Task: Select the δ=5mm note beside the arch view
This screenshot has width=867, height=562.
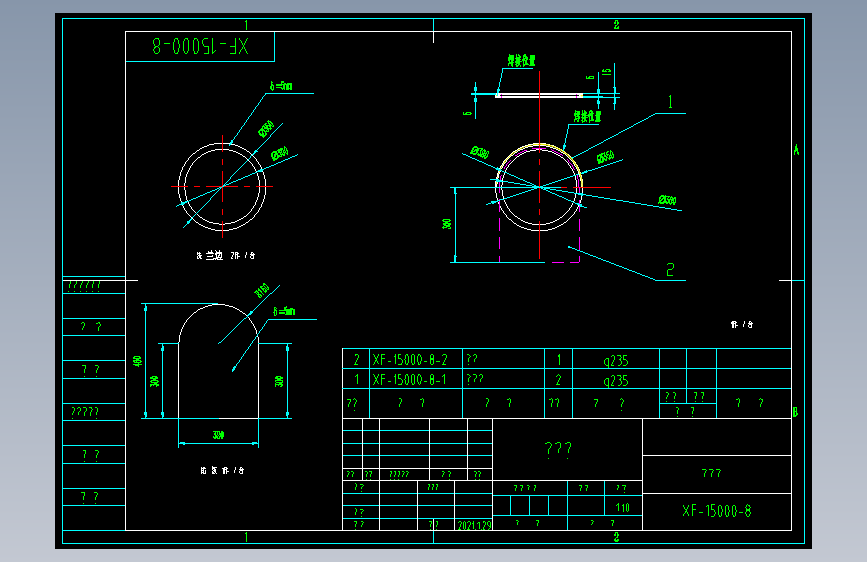Action: 284,311
